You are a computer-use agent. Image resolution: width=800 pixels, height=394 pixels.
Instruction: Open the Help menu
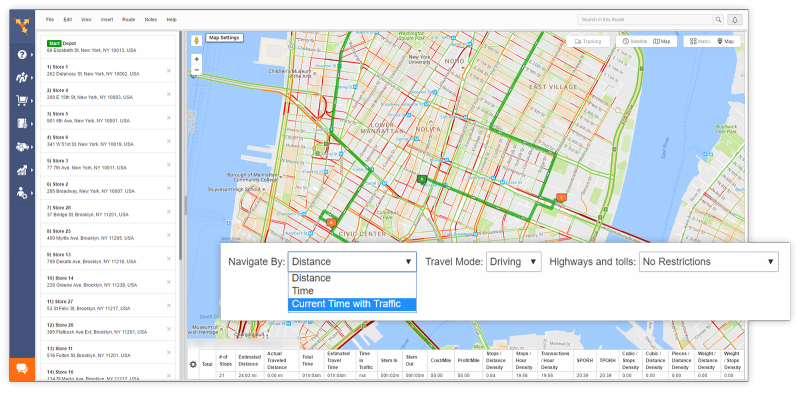[171, 20]
